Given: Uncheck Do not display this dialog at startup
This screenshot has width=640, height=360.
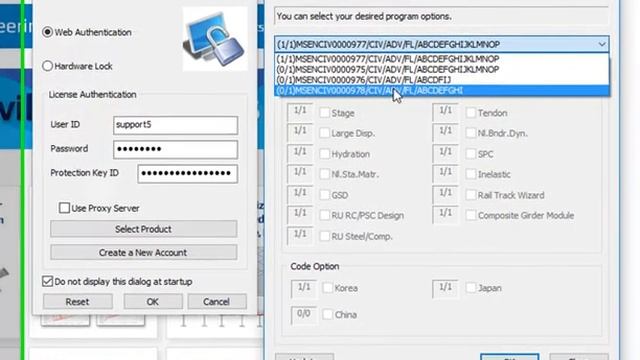Looking at the screenshot, I should [x=47, y=281].
